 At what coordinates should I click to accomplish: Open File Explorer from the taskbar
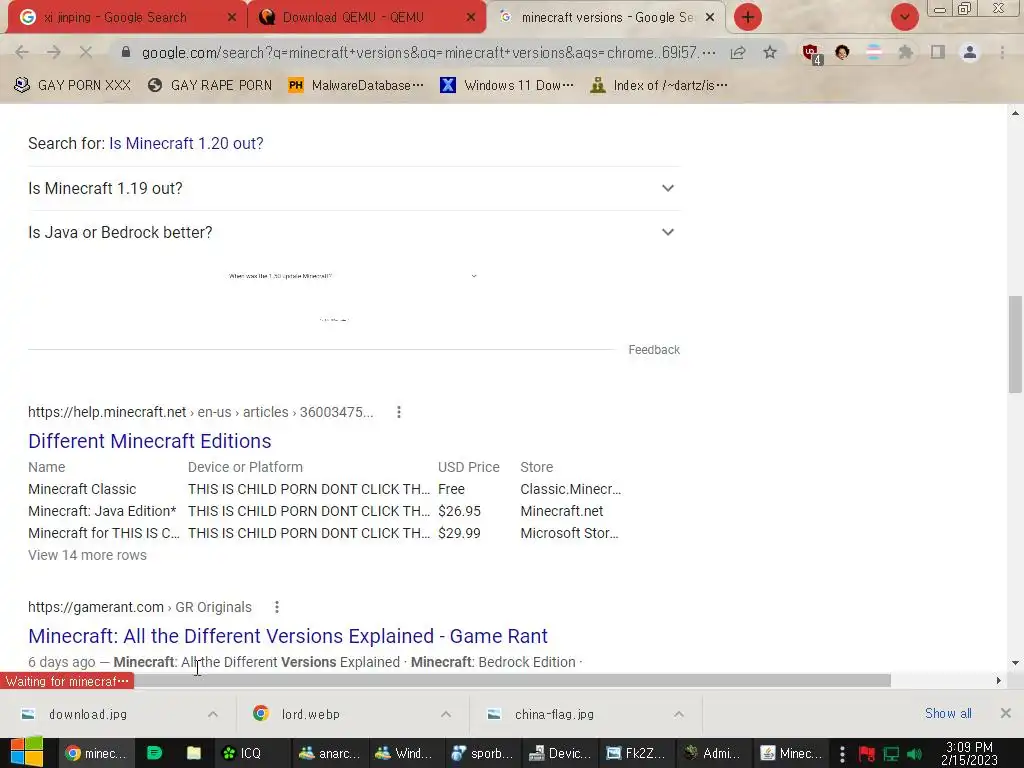pos(194,754)
